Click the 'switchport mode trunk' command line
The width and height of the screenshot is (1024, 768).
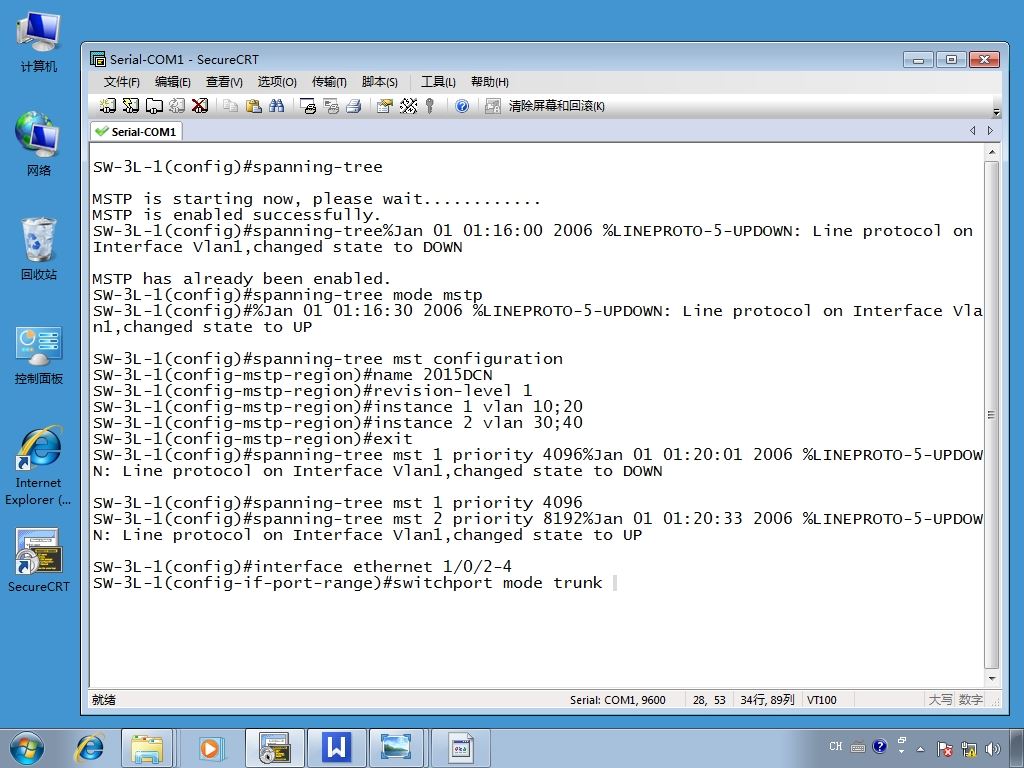point(347,583)
